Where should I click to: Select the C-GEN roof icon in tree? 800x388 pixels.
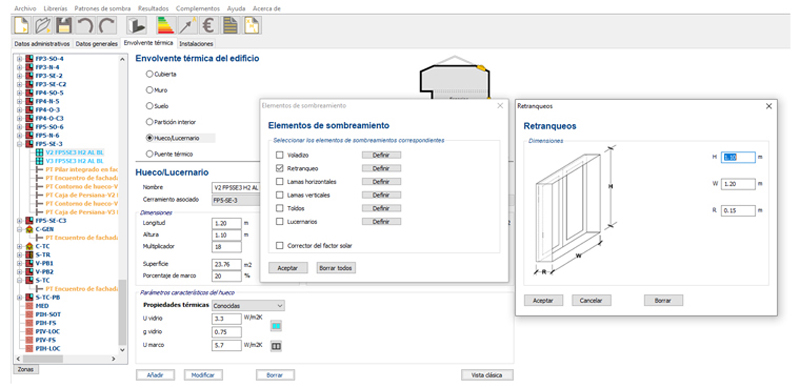[29, 229]
